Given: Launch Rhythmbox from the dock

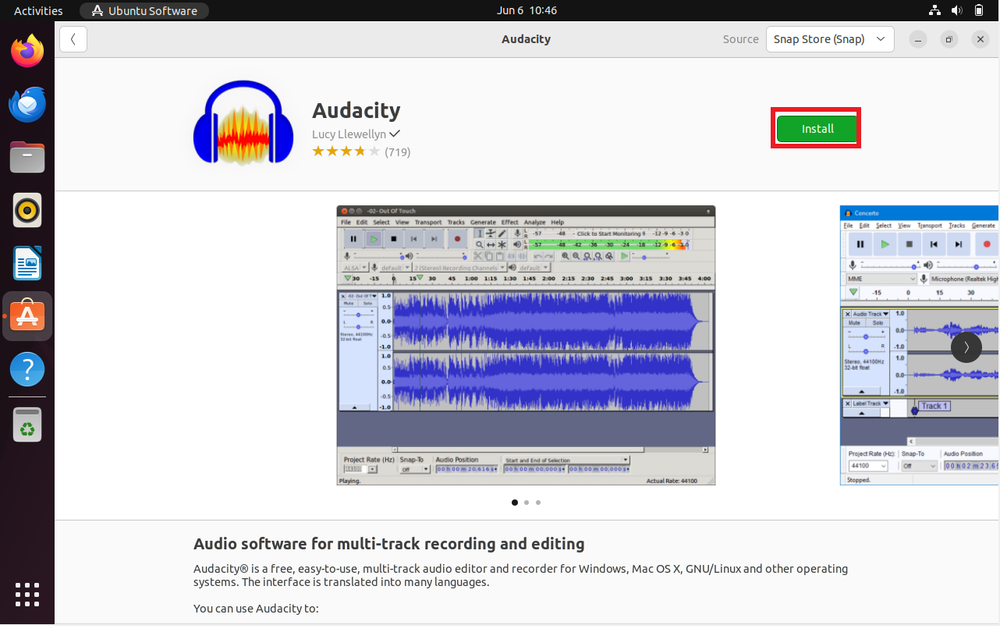Looking at the screenshot, I should click(x=27, y=210).
